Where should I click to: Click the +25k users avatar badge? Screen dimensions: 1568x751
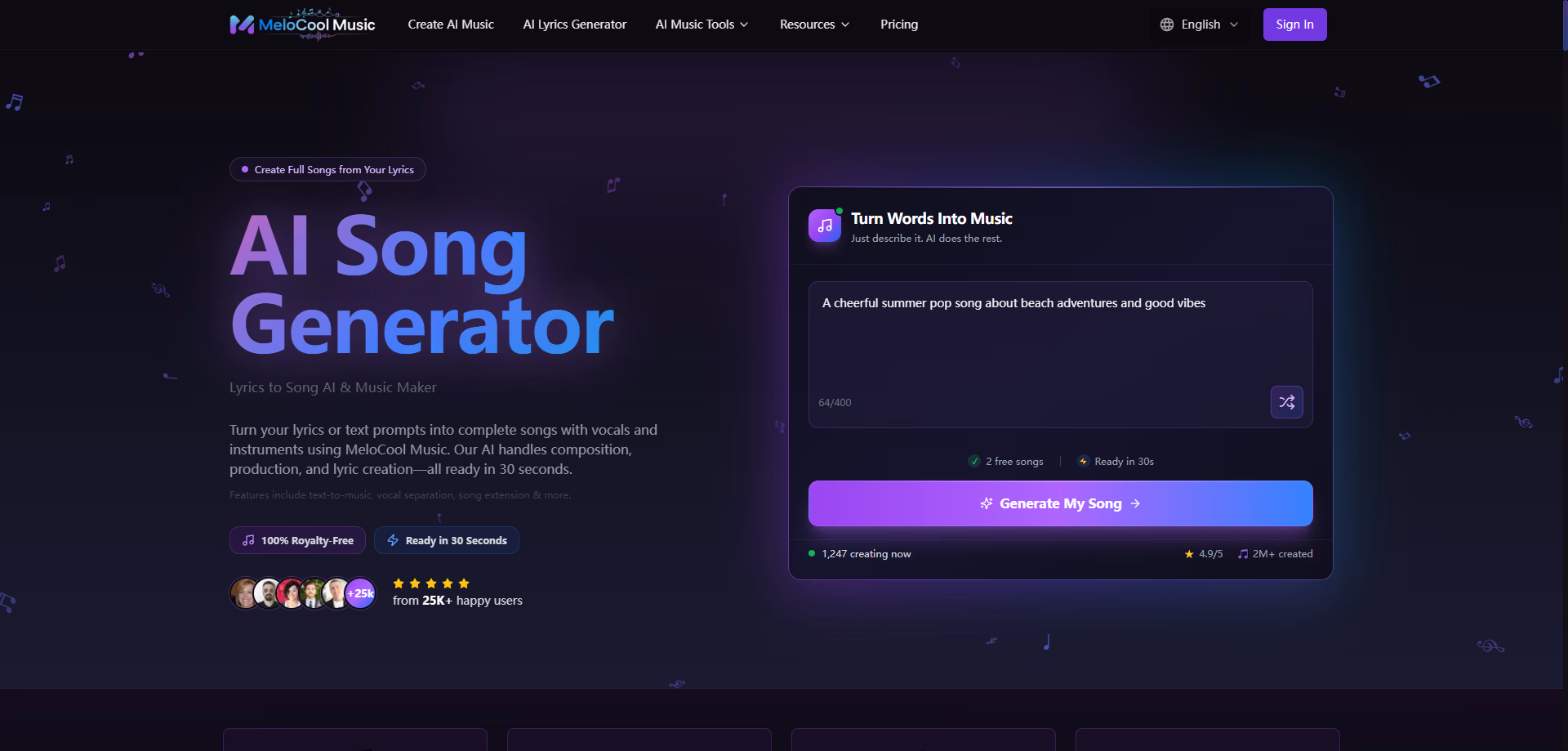361,593
